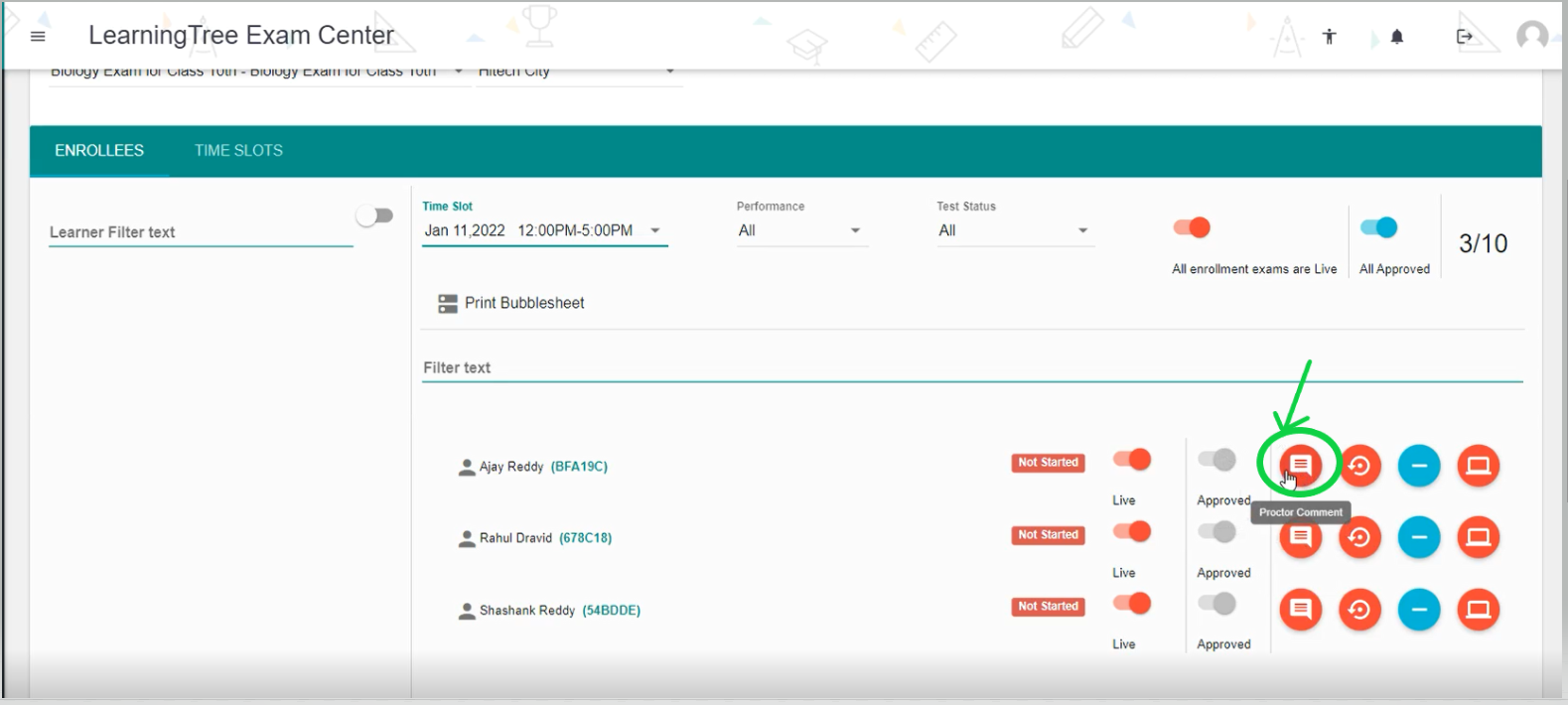Toggle Approved switch for Rahul Dravid

(1216, 532)
